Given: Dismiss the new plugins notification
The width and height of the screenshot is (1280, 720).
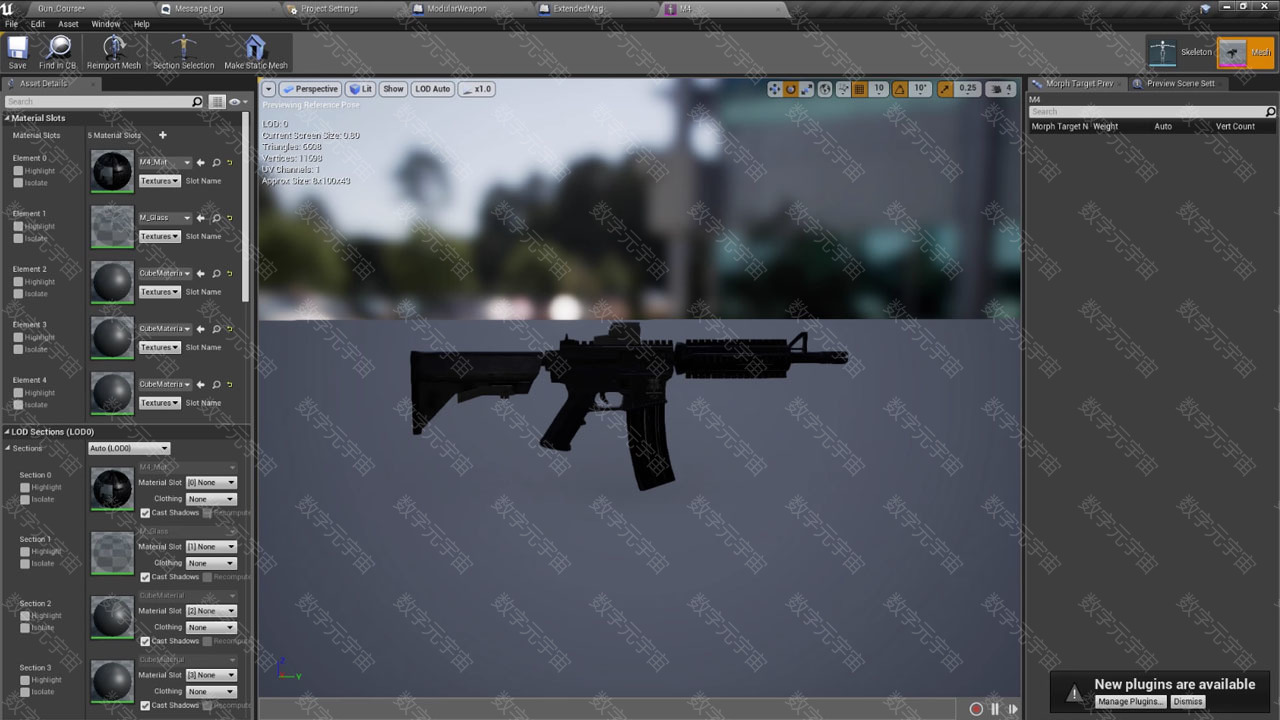Looking at the screenshot, I should [1188, 702].
